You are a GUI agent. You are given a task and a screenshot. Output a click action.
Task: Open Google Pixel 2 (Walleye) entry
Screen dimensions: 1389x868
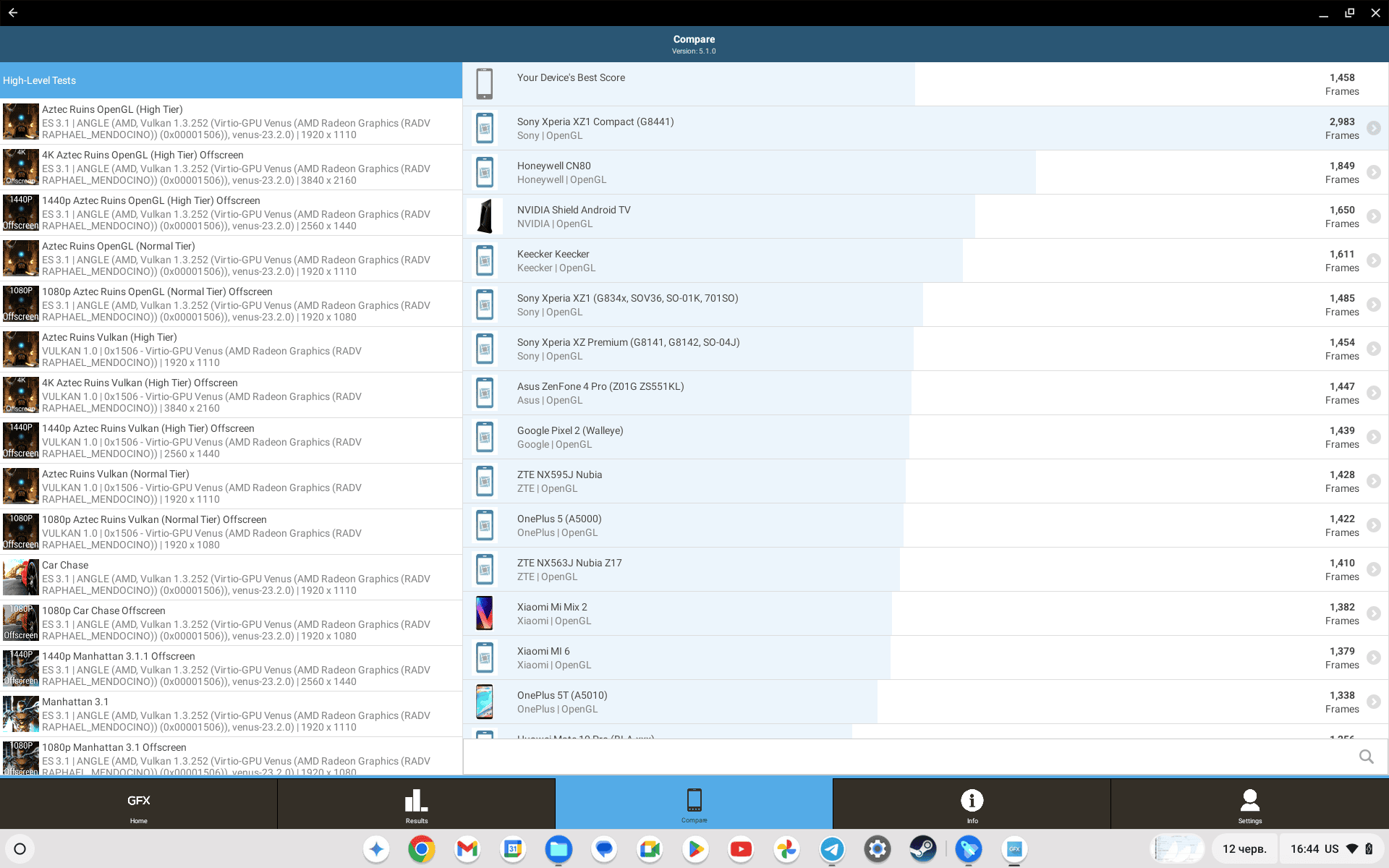[x=925, y=437]
